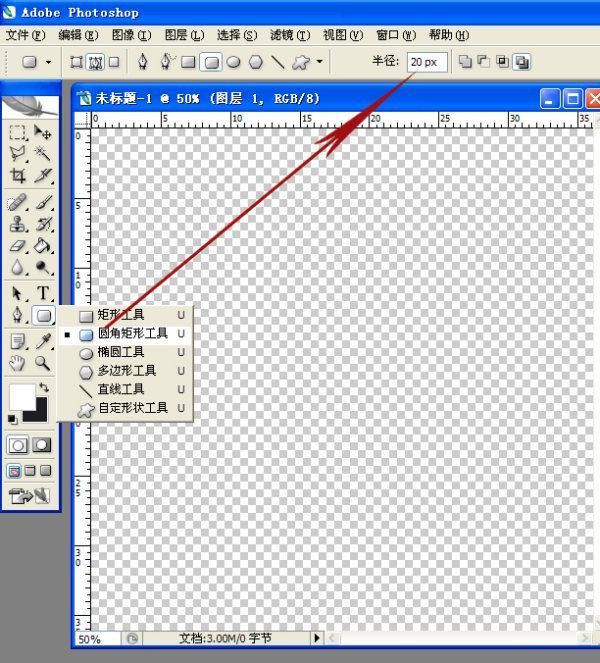Open the 选择(S) menu
The width and height of the screenshot is (600, 663).
click(x=237, y=35)
